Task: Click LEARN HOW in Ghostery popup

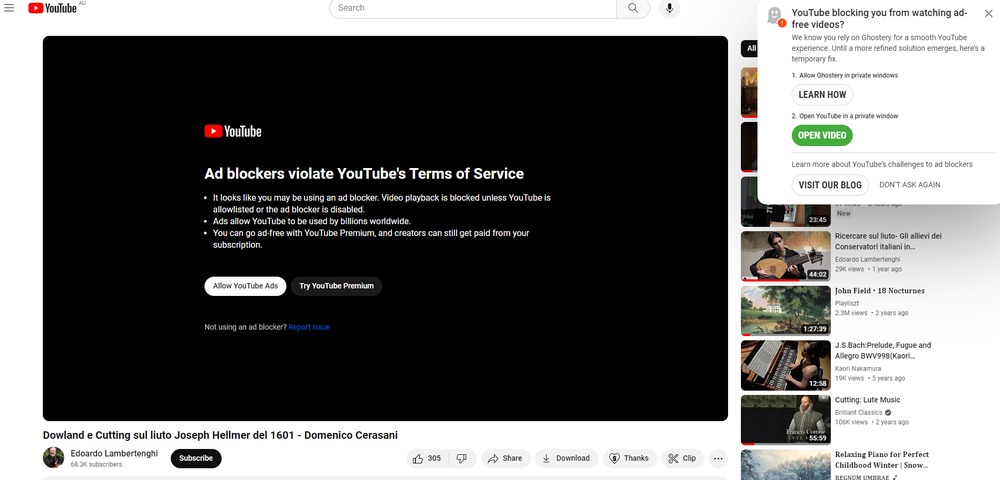Action: 822,94
